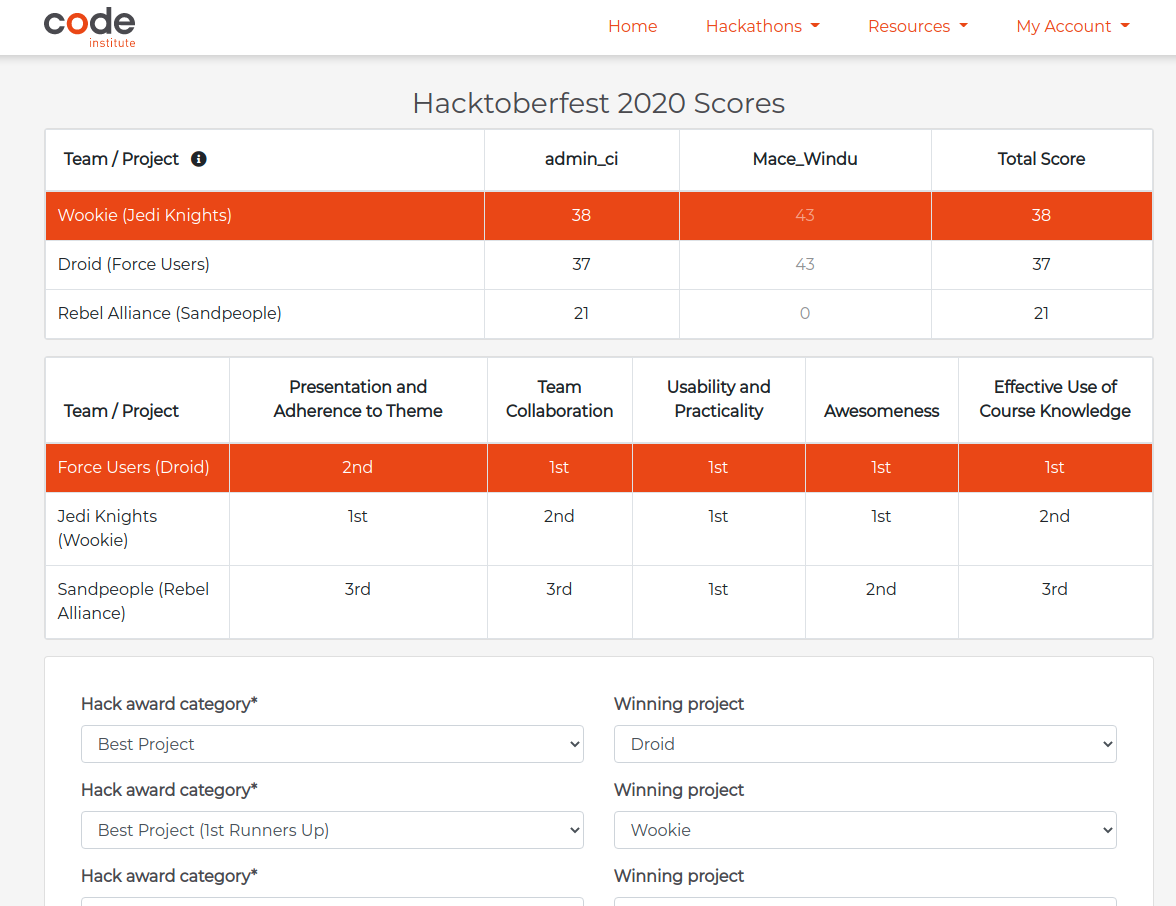Open Best Project (1st Runners Up) dropdown
The width and height of the screenshot is (1176, 906).
332,830
